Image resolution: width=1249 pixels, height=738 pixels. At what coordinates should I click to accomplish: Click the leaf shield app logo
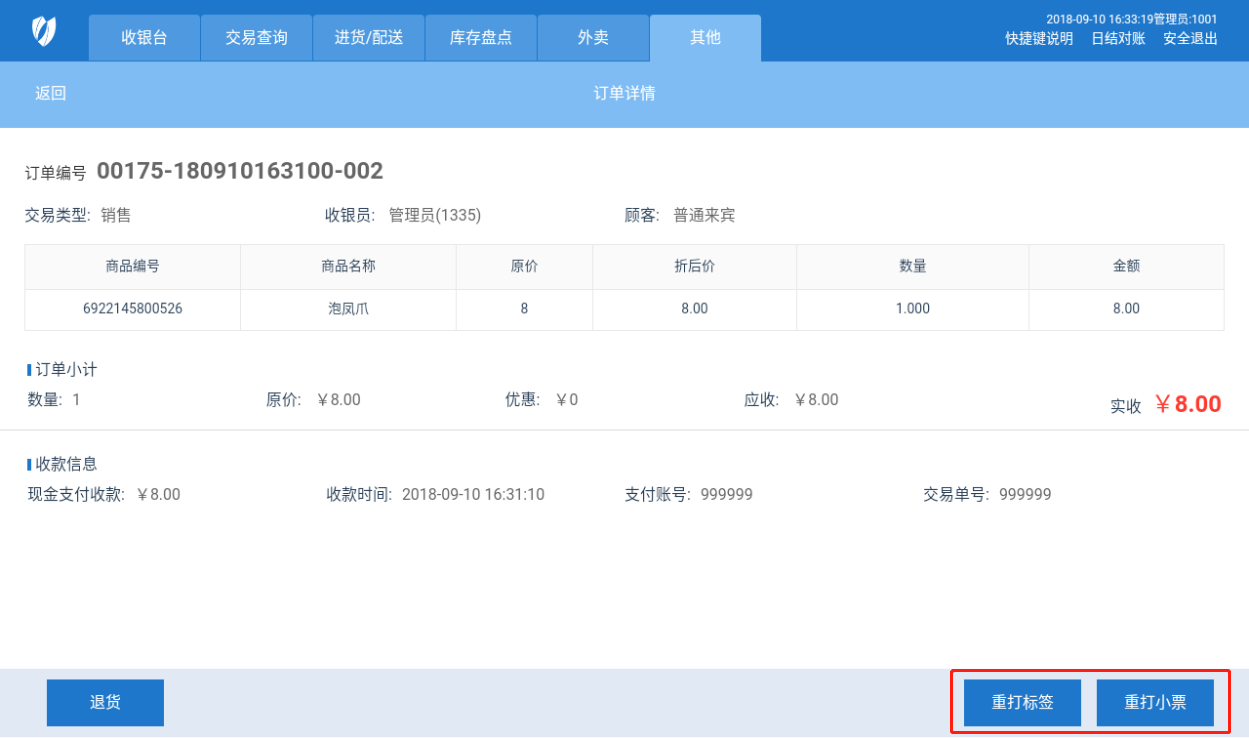(44, 31)
